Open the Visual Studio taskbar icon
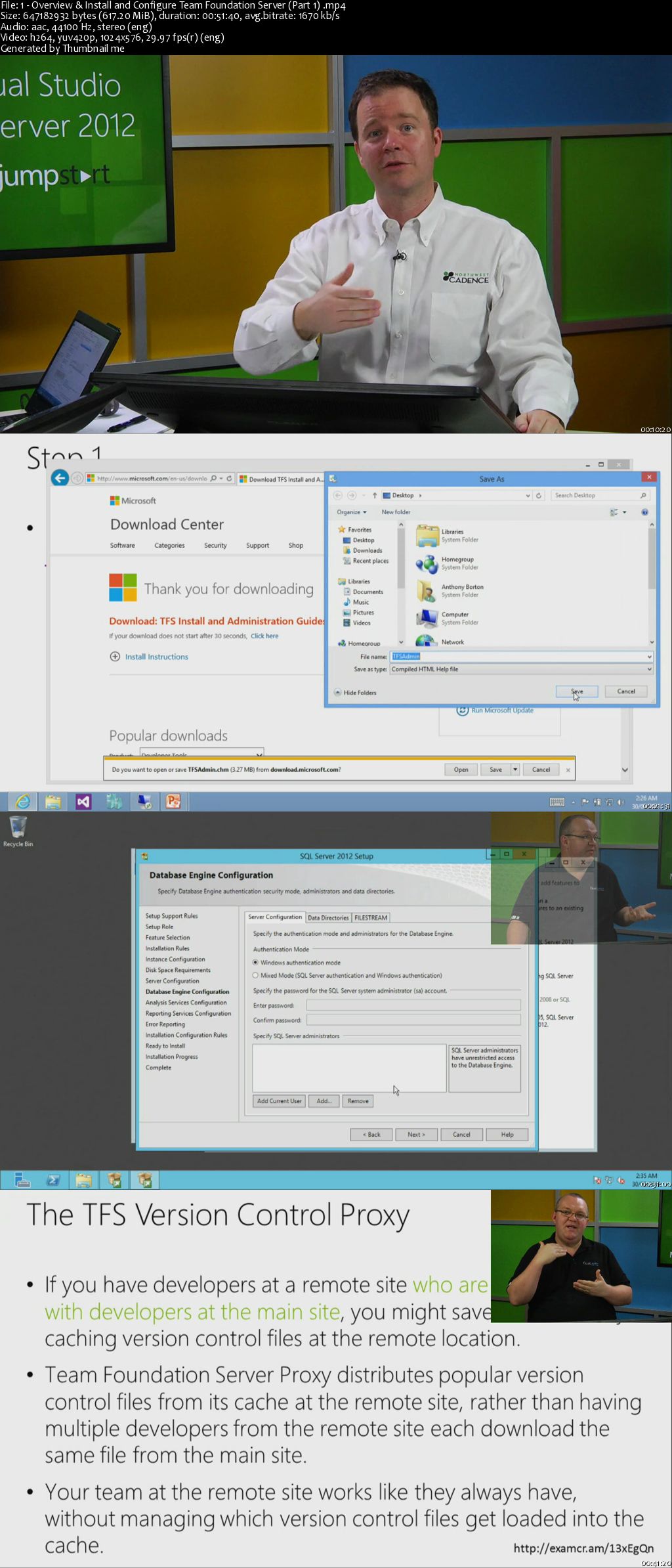 (x=83, y=802)
